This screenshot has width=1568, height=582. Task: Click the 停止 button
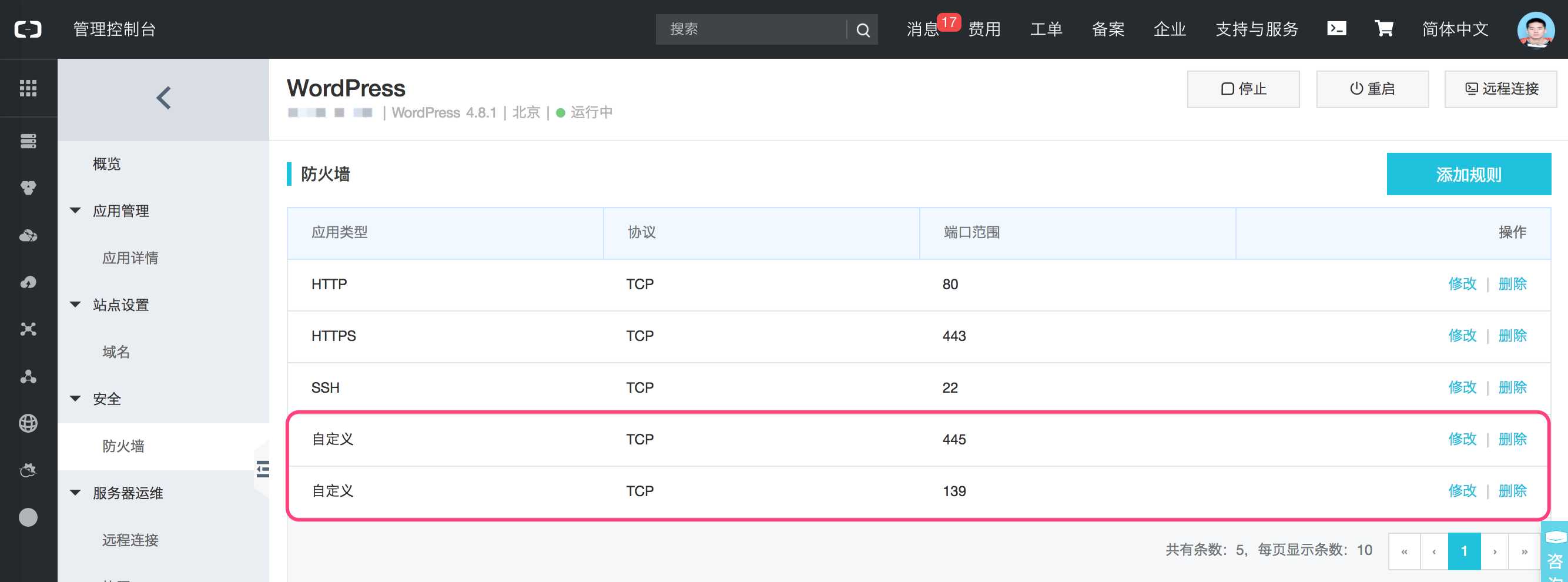point(1243,89)
